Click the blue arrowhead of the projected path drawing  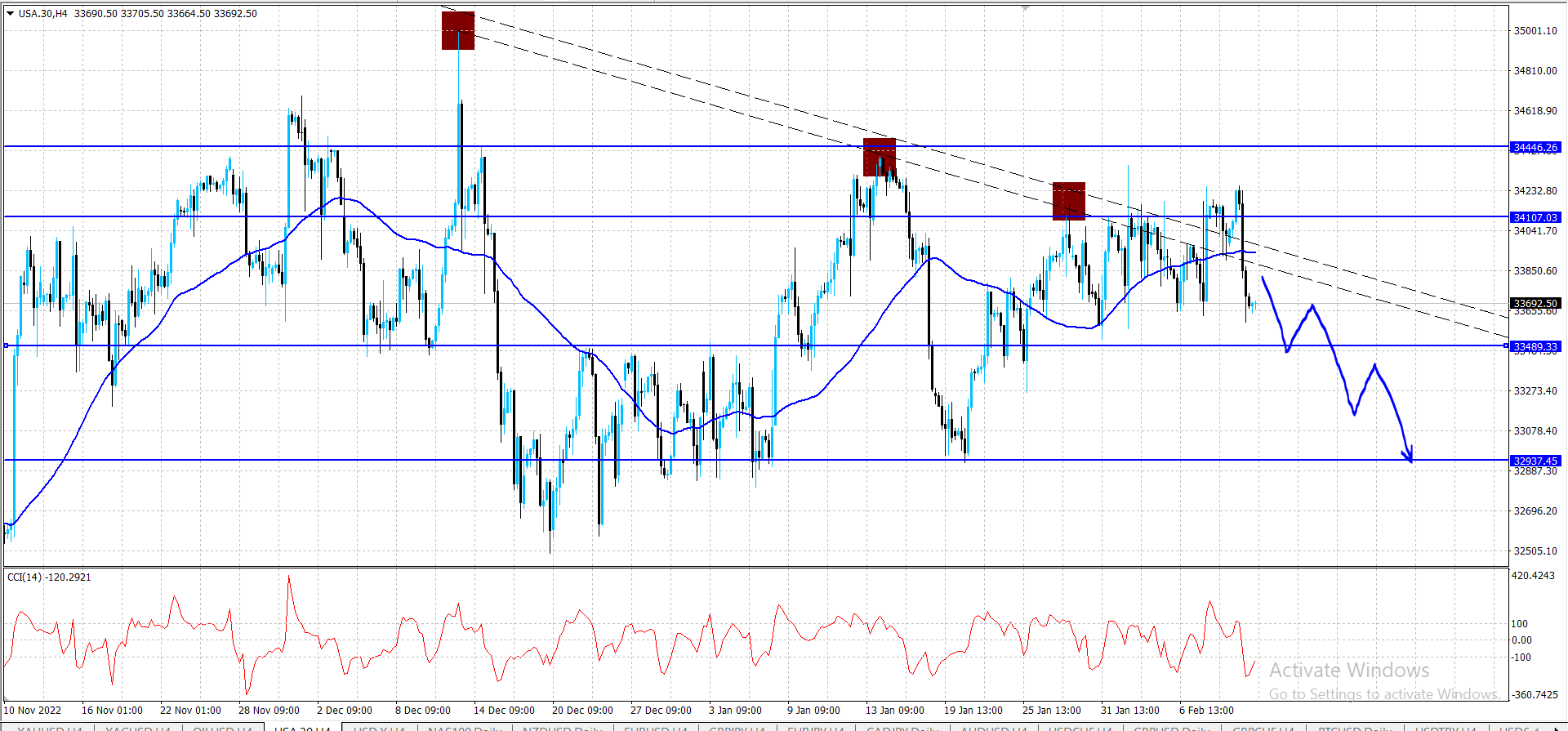1408,456
